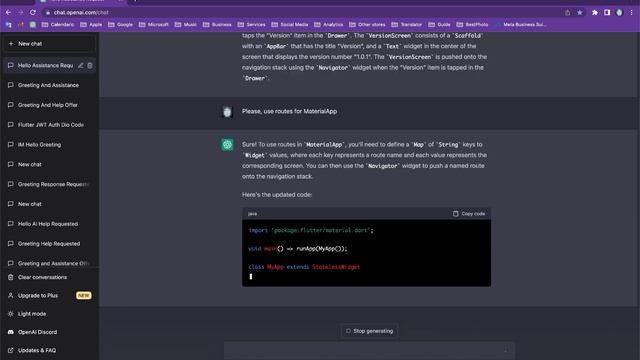
Task: Click the user avatar beside the routes request
Action: tap(227, 111)
